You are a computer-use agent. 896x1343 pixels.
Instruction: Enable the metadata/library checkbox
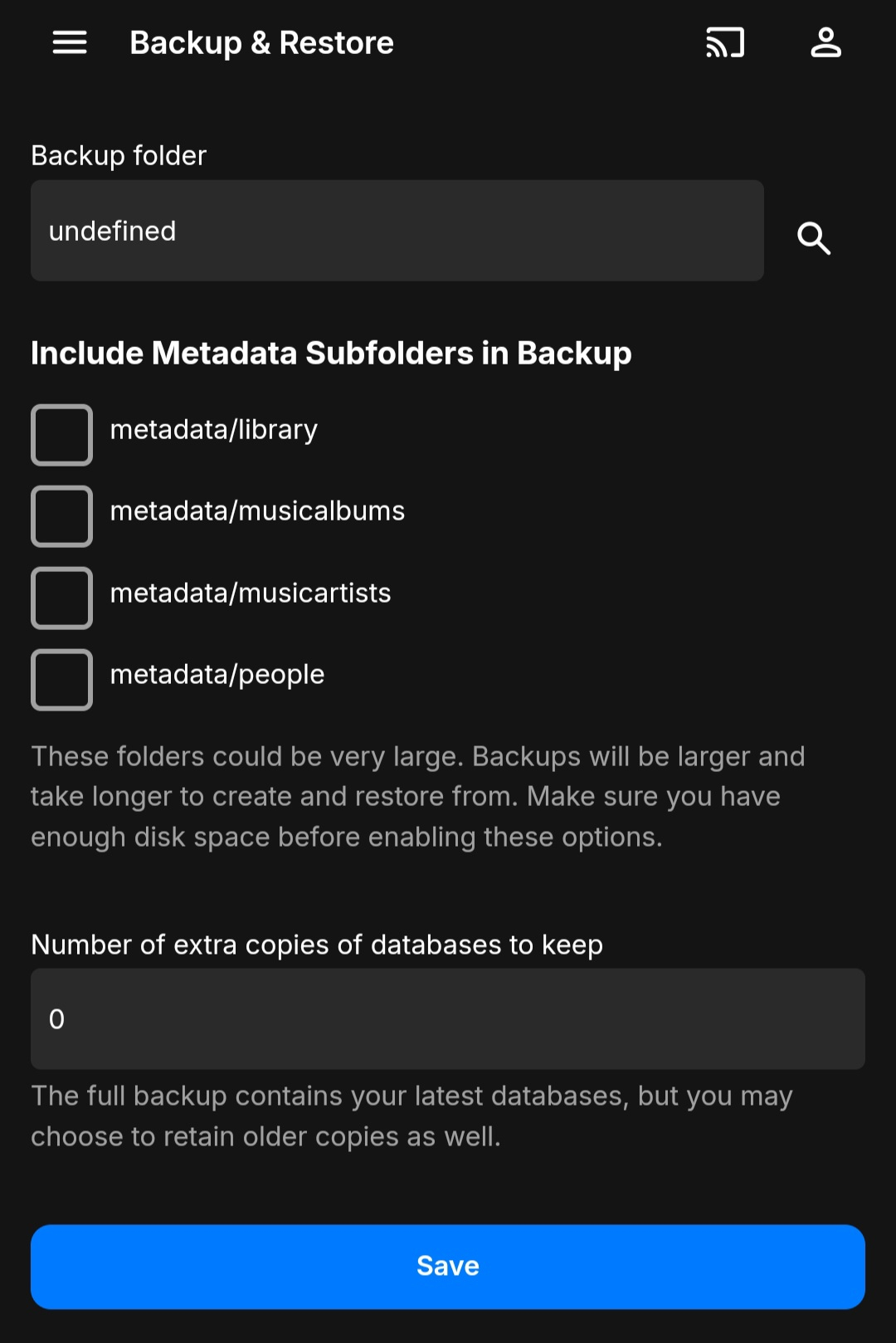[61, 434]
